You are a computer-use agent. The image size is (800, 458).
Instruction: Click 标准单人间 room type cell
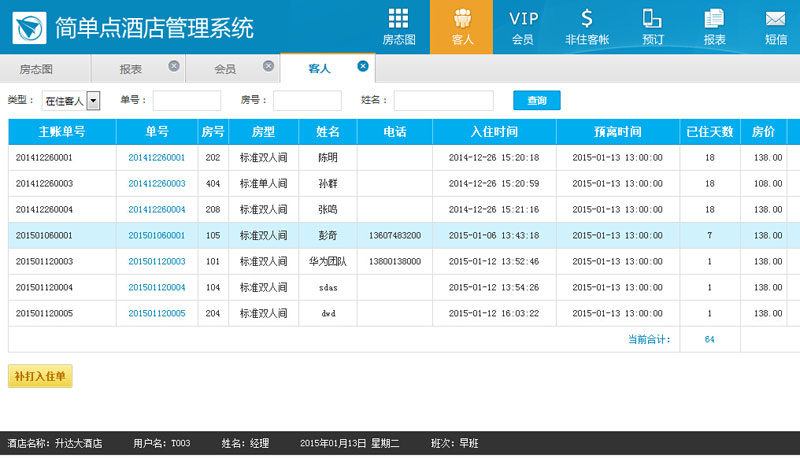tap(264, 184)
